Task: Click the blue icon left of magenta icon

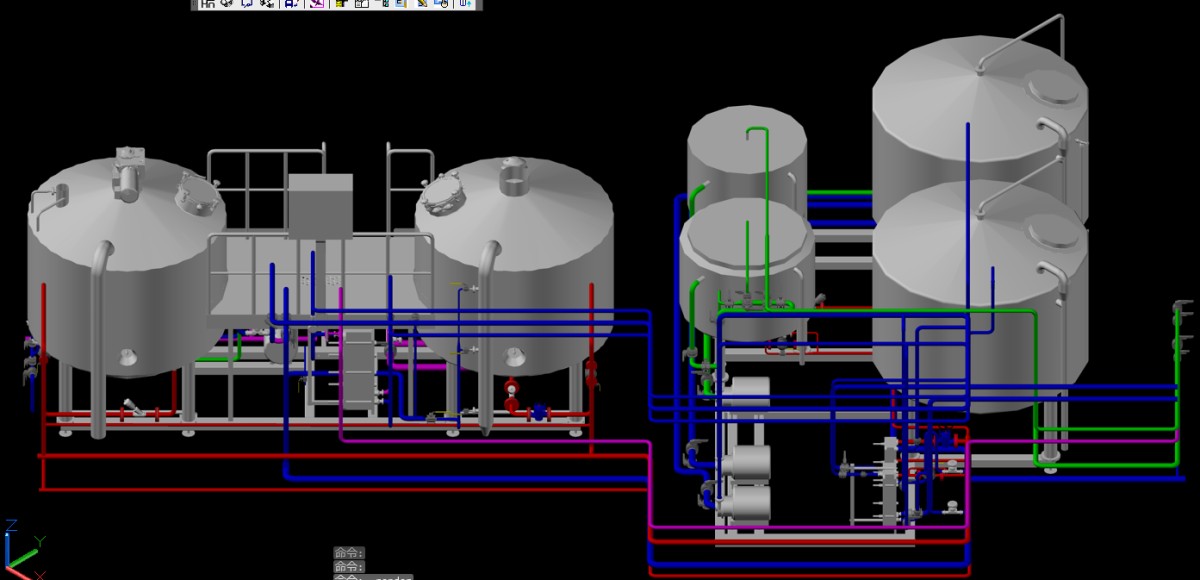Action: 290,4
